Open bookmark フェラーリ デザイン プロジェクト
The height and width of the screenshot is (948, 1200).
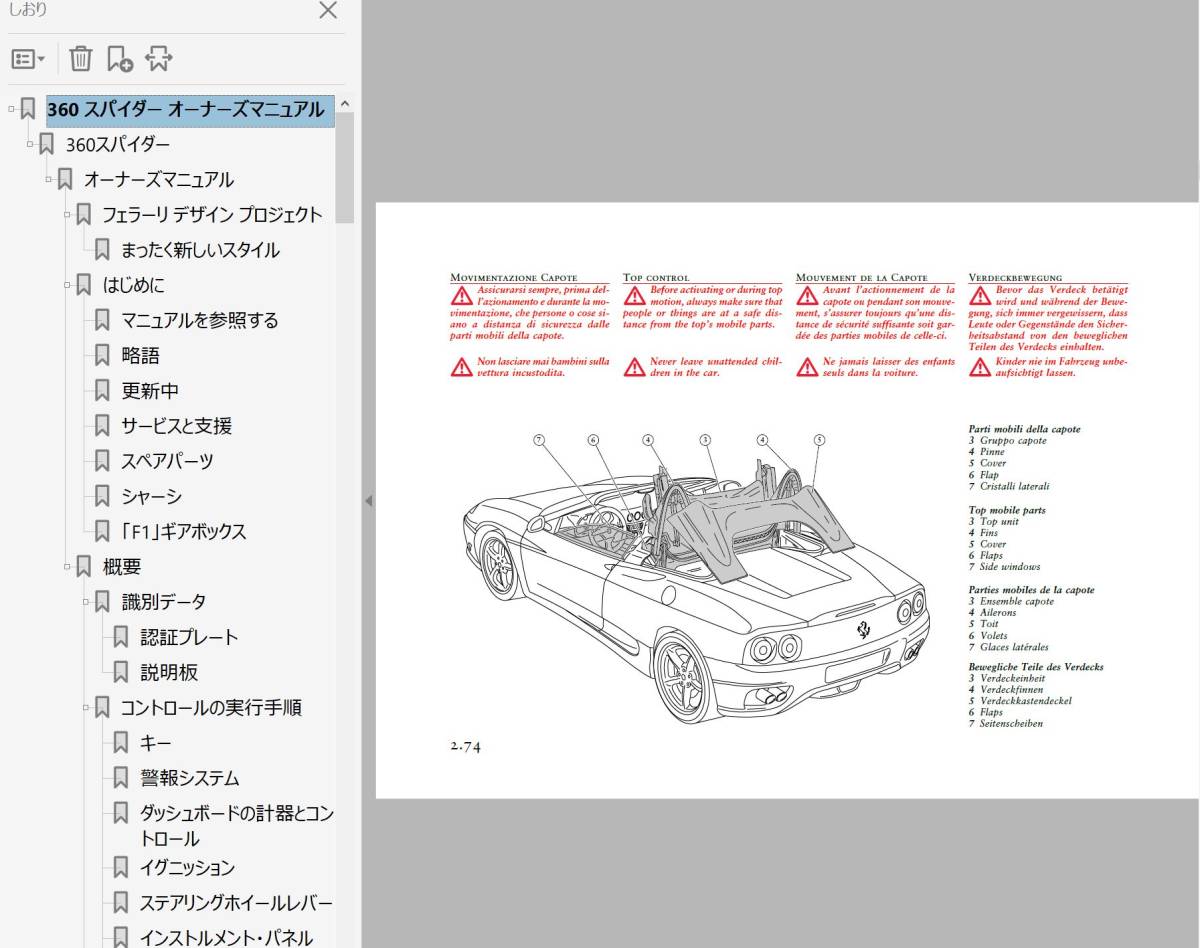(212, 215)
